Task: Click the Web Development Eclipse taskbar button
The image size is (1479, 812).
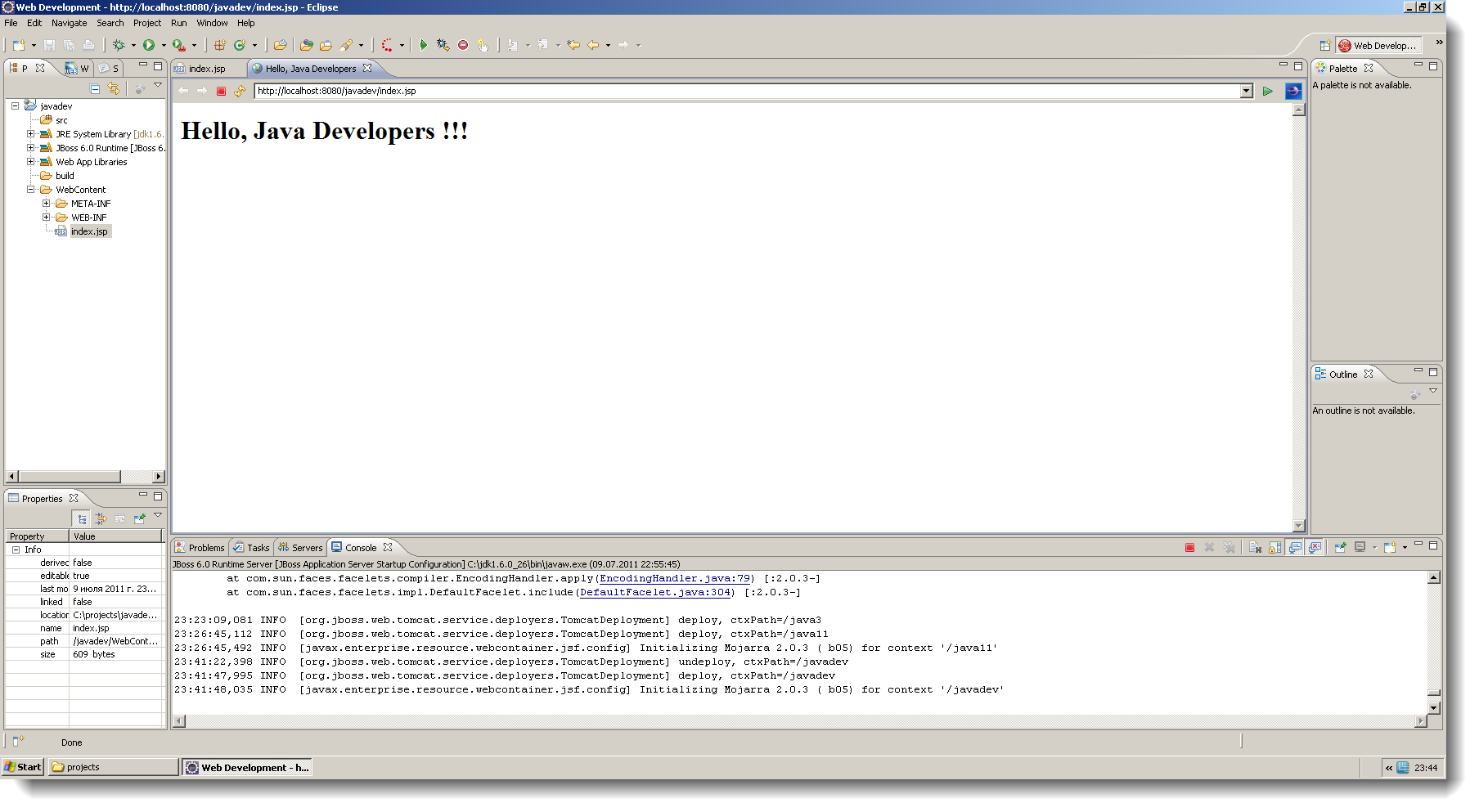Action: coord(246,767)
